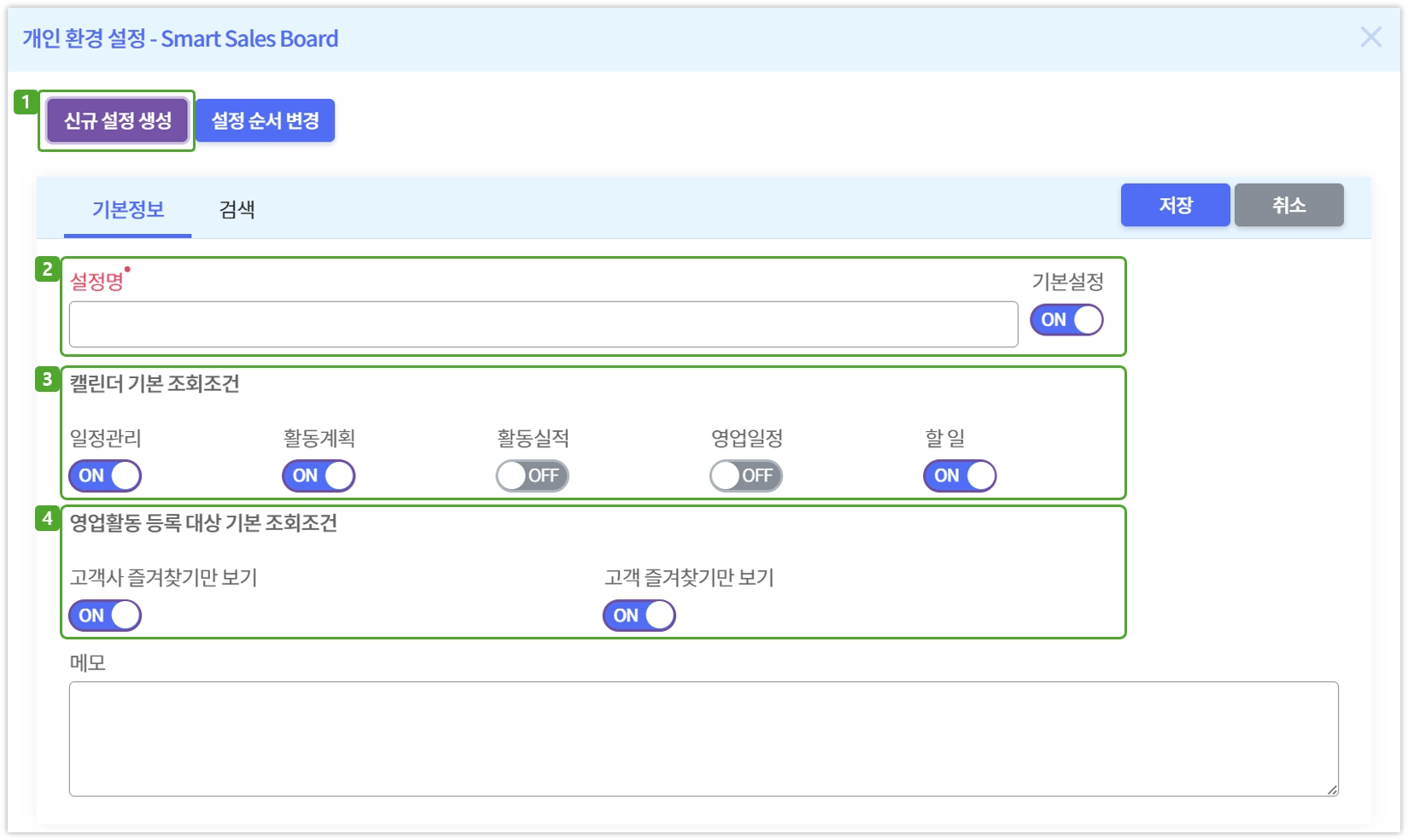Image resolution: width=1408 pixels, height=840 pixels.
Task: Open 설정 순서 변경 button
Action: coord(266,120)
